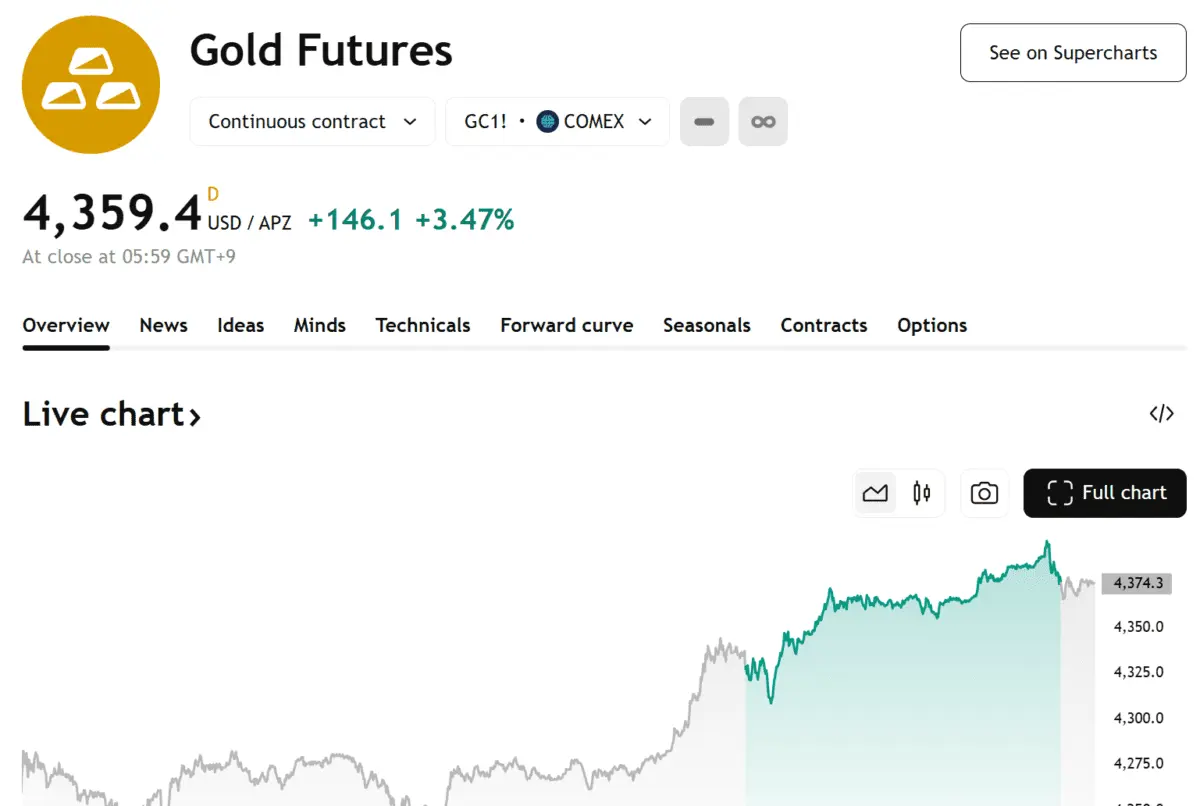
Task: Go to the Options tab
Action: [x=932, y=325]
